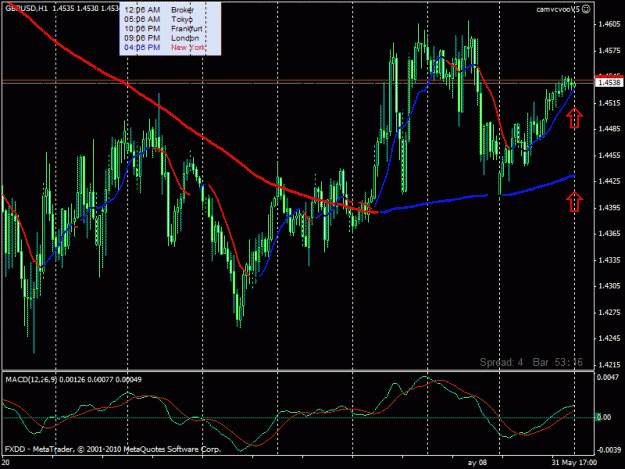Viewport: 625px width, 469px height.
Task: Click the 1.4425 price scale label
Action: [609, 181]
